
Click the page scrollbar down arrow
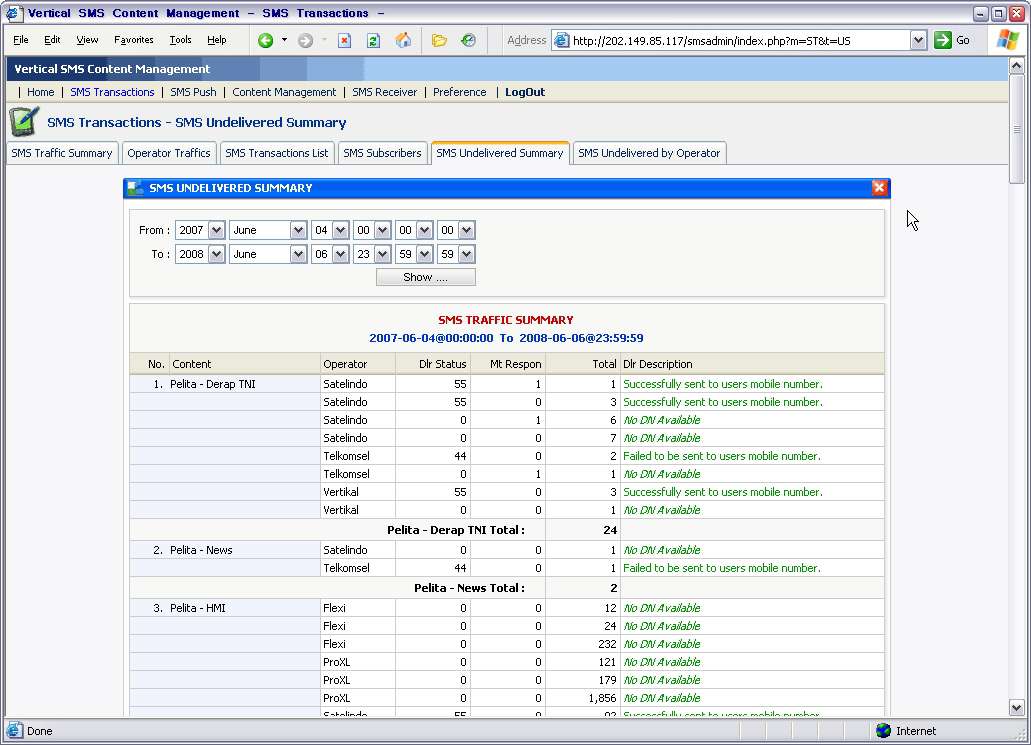1017,706
